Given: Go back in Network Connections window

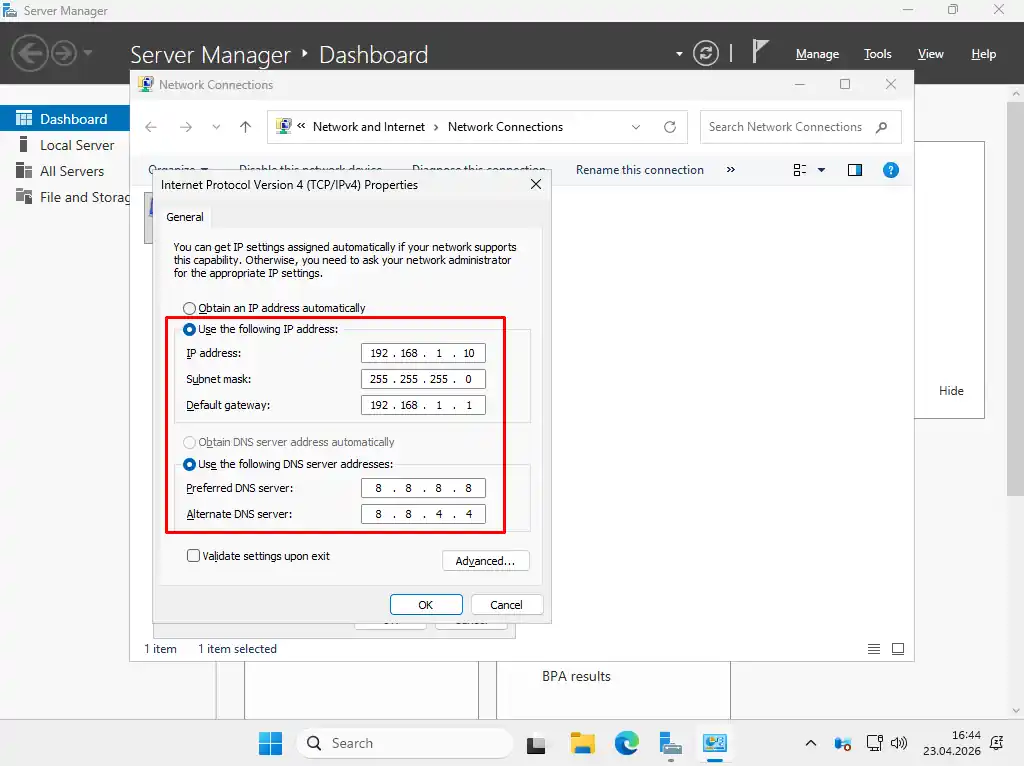Looking at the screenshot, I should point(151,127).
